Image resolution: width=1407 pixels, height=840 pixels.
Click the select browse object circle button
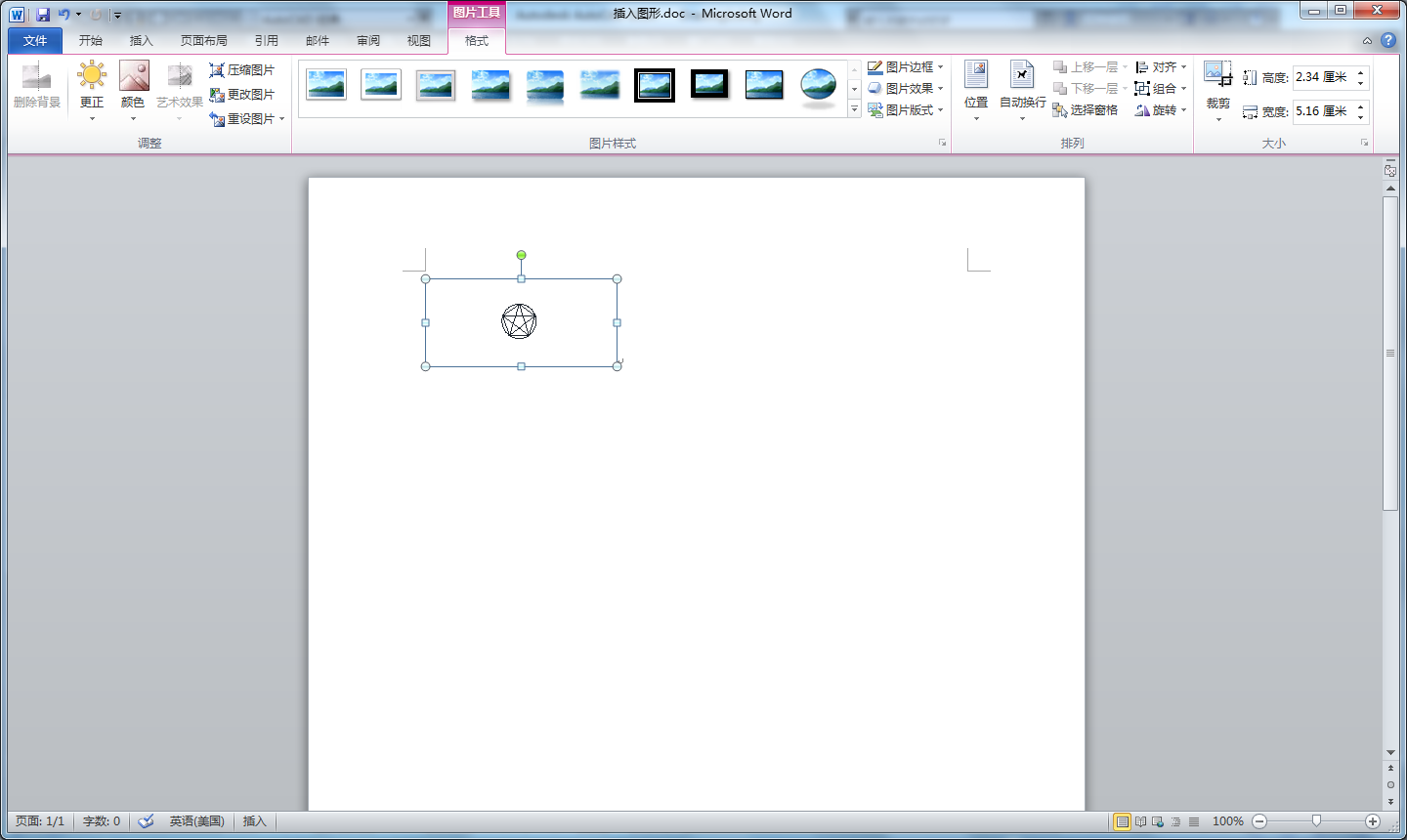1390,784
